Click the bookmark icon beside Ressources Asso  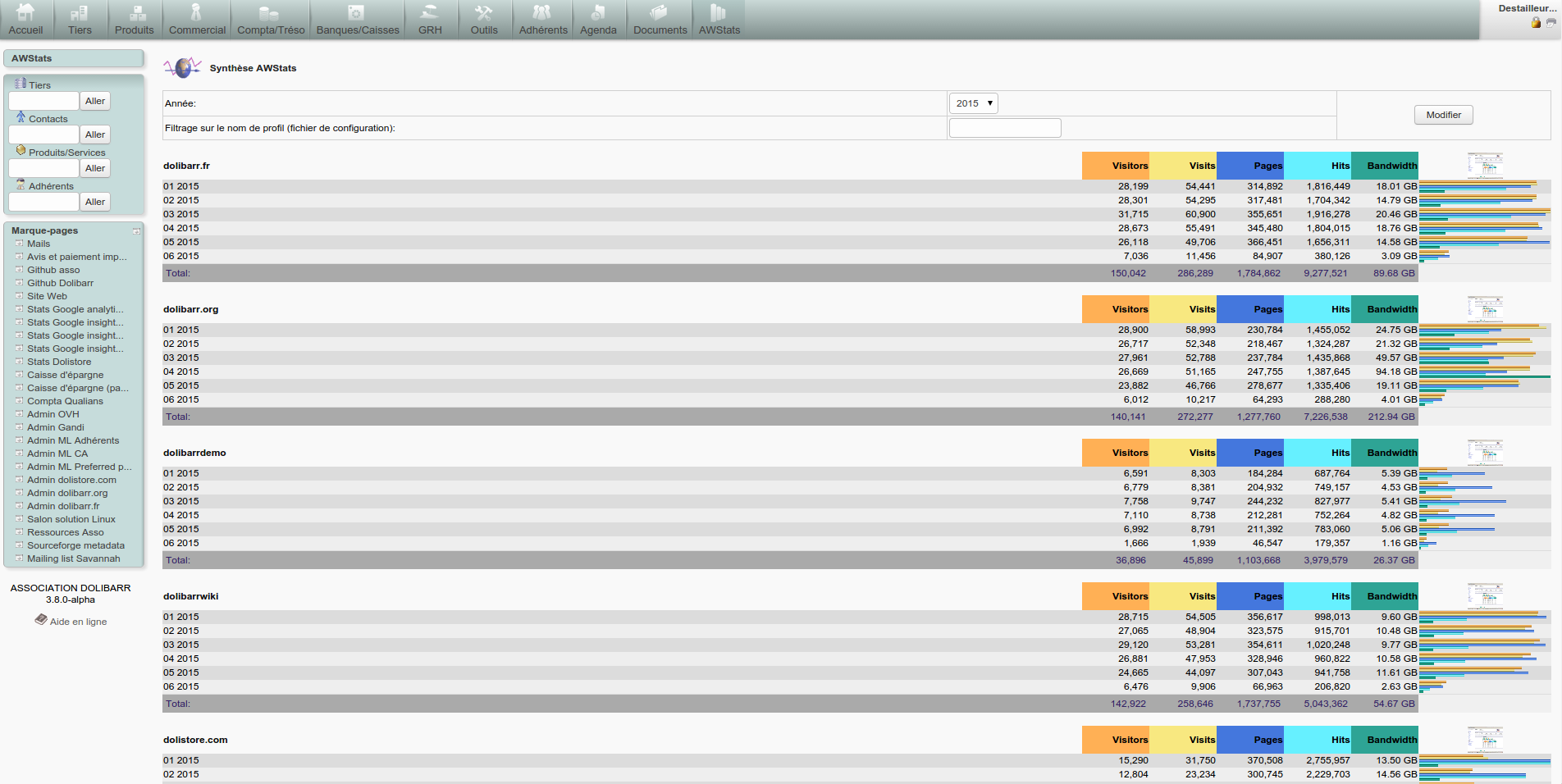point(19,532)
